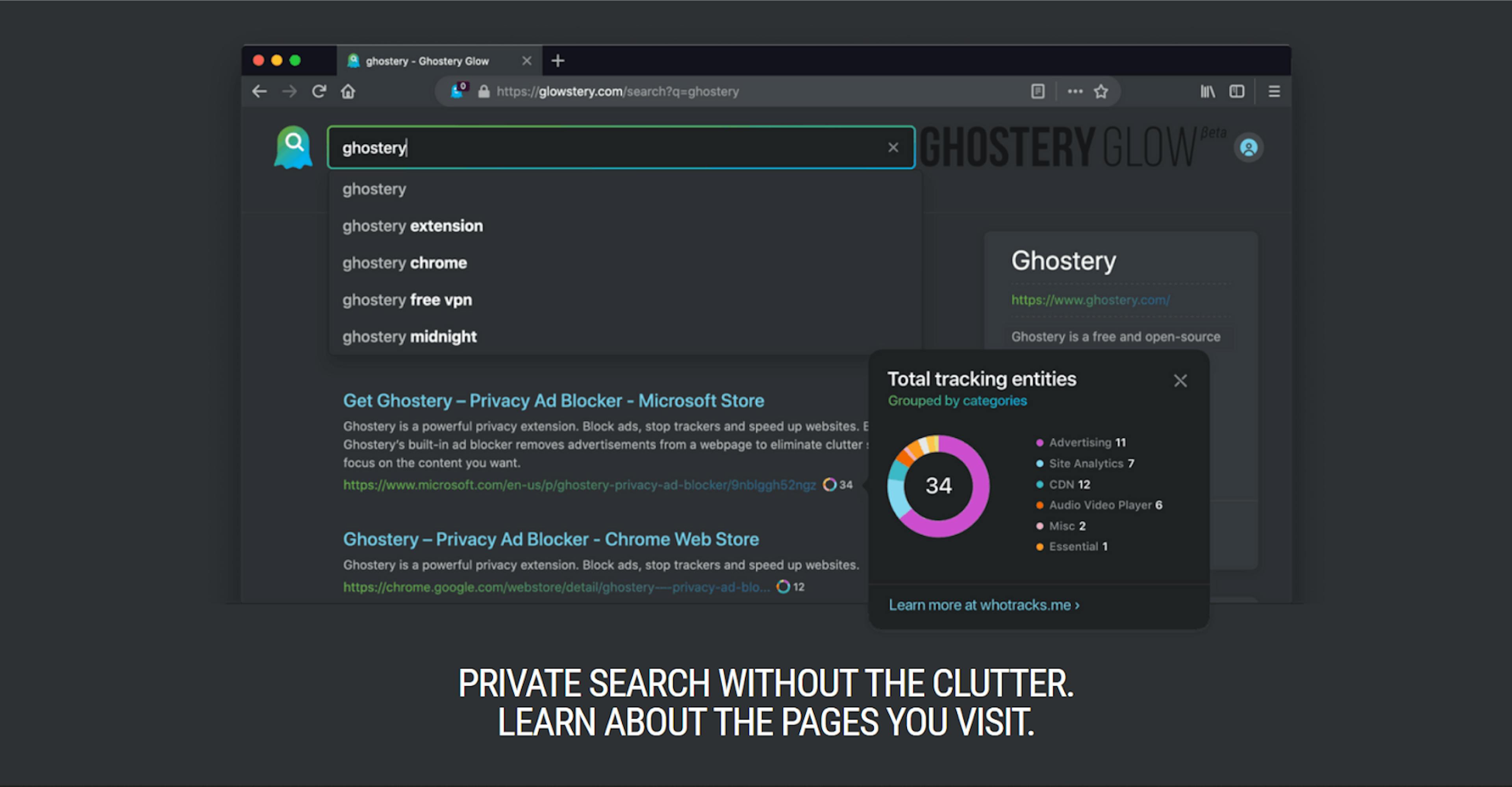The height and width of the screenshot is (787, 1512).
Task: Click tracker count ring showing 34
Action: (x=837, y=485)
